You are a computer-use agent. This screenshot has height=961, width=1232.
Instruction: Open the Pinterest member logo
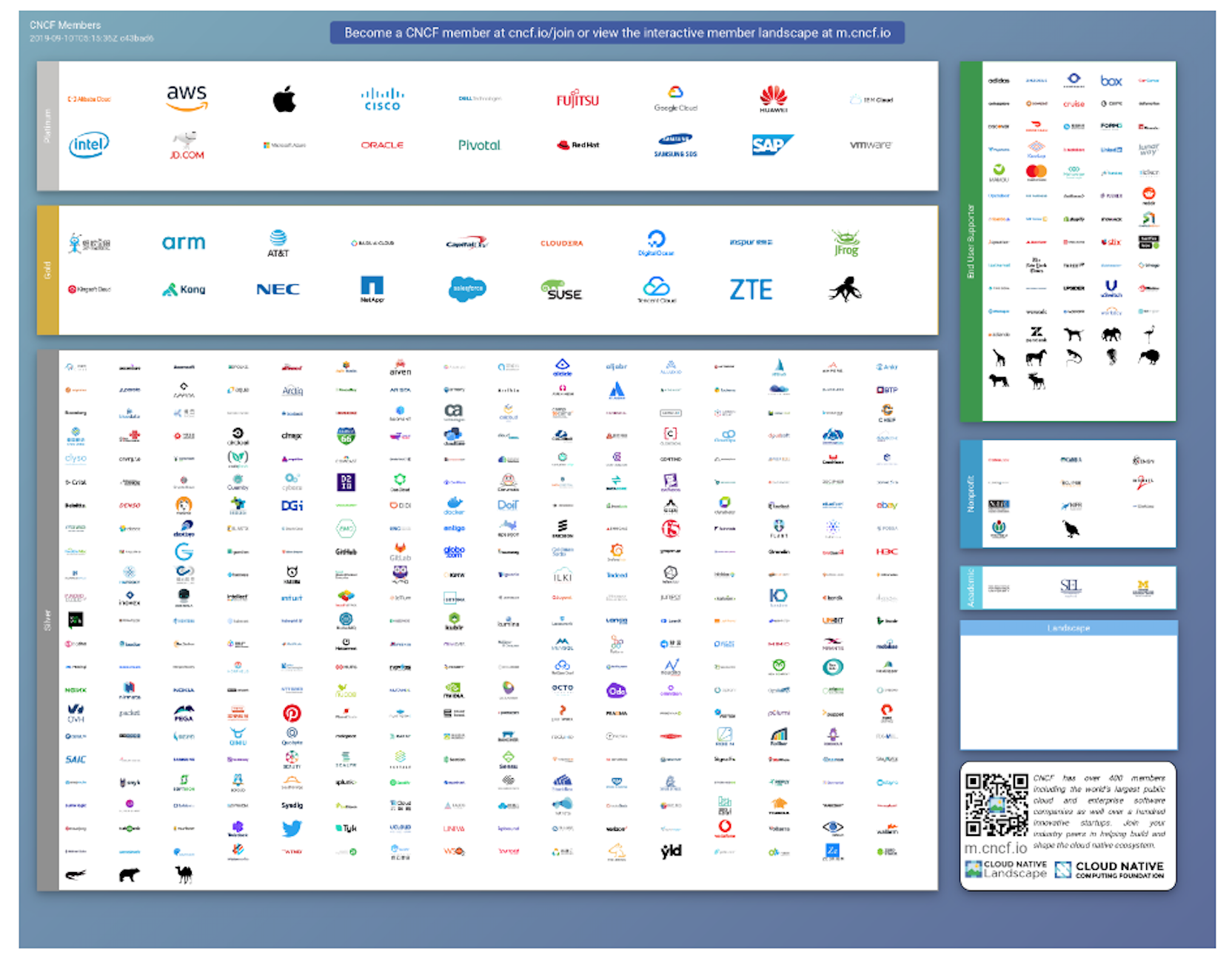pyautogui.click(x=292, y=713)
